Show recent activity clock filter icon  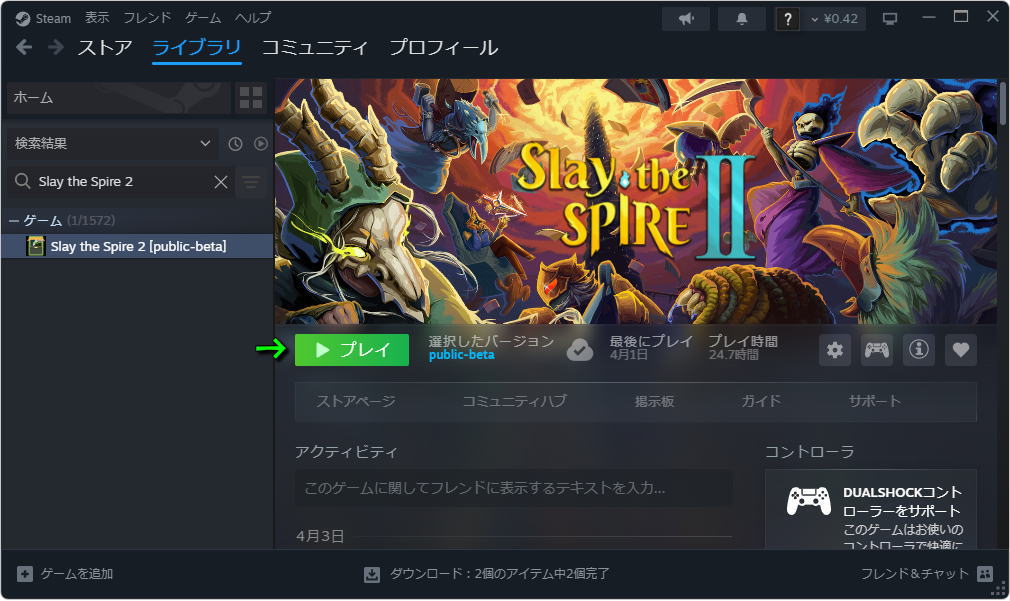(x=235, y=144)
